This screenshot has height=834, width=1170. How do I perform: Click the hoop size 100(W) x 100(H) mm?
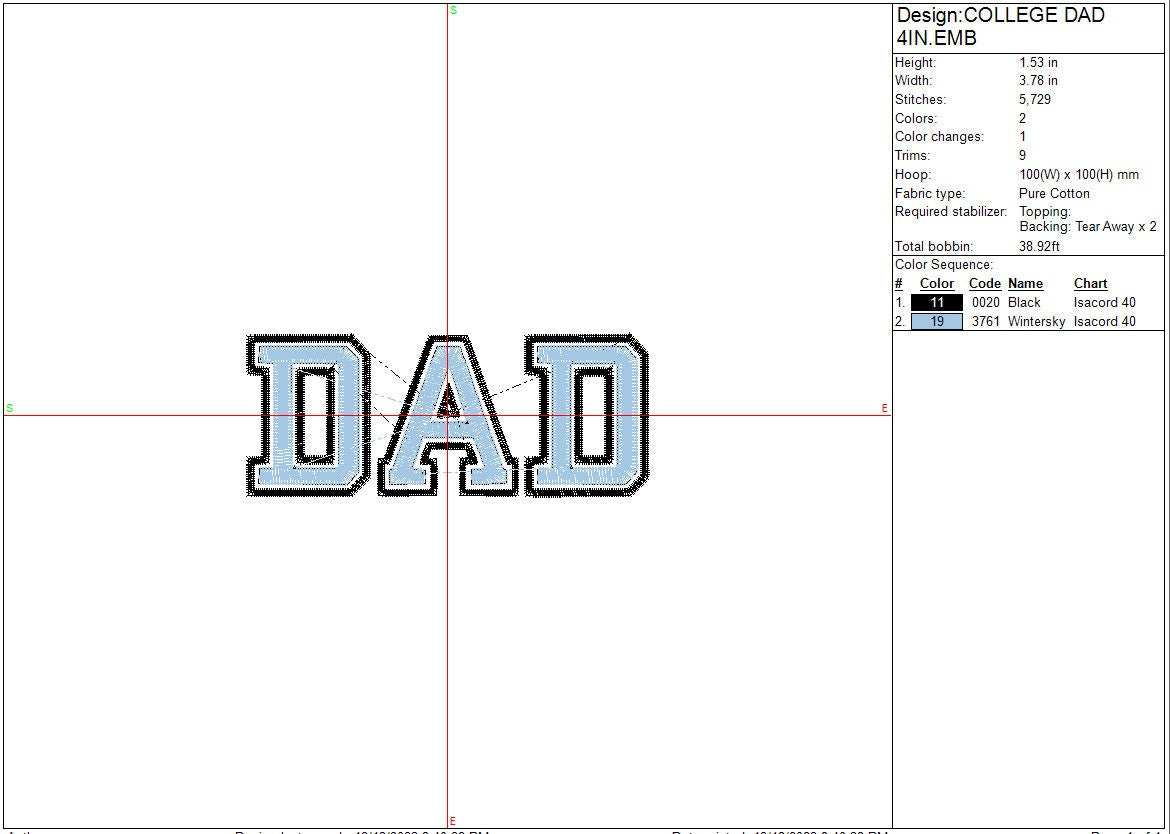(1078, 174)
